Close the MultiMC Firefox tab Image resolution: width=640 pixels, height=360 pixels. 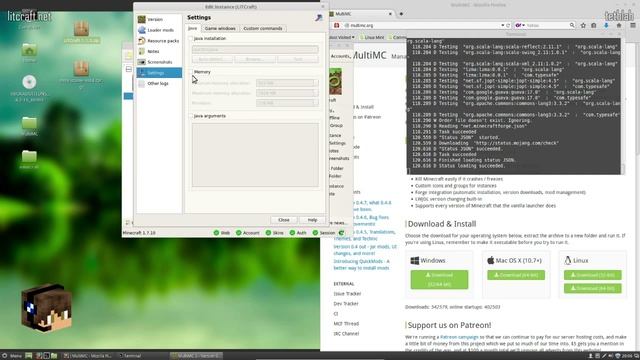click(390, 14)
